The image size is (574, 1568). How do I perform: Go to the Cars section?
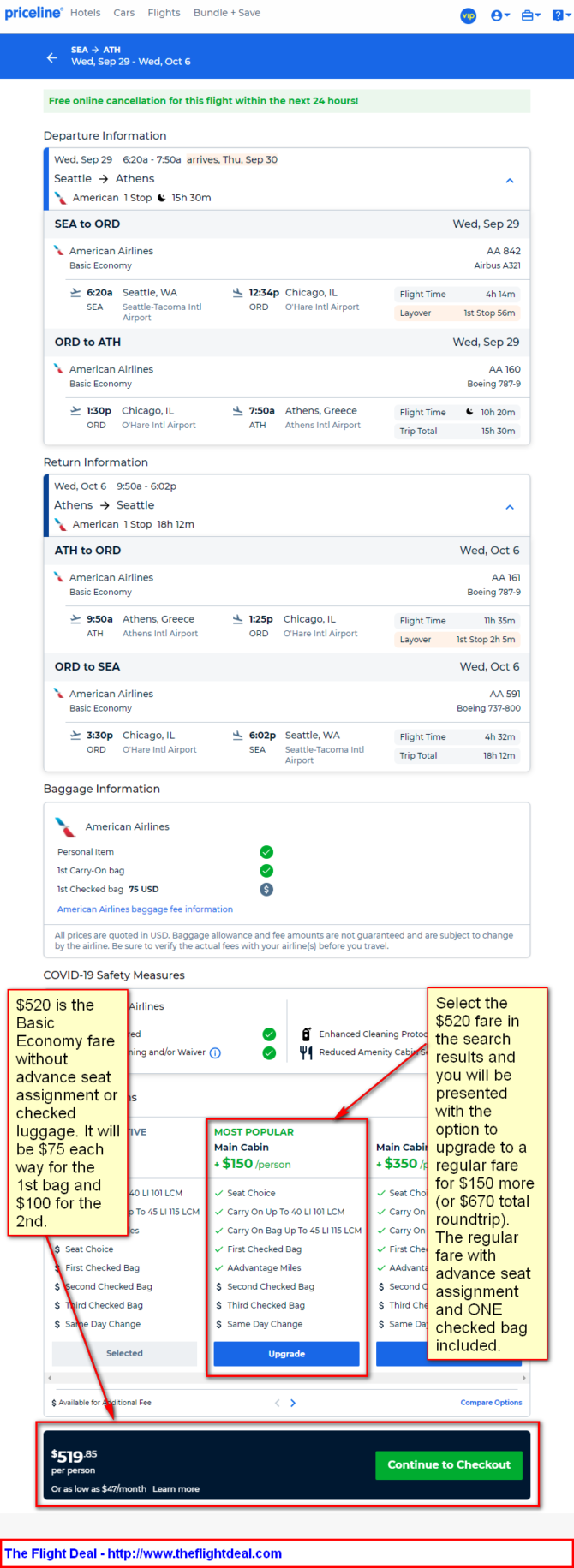click(124, 13)
